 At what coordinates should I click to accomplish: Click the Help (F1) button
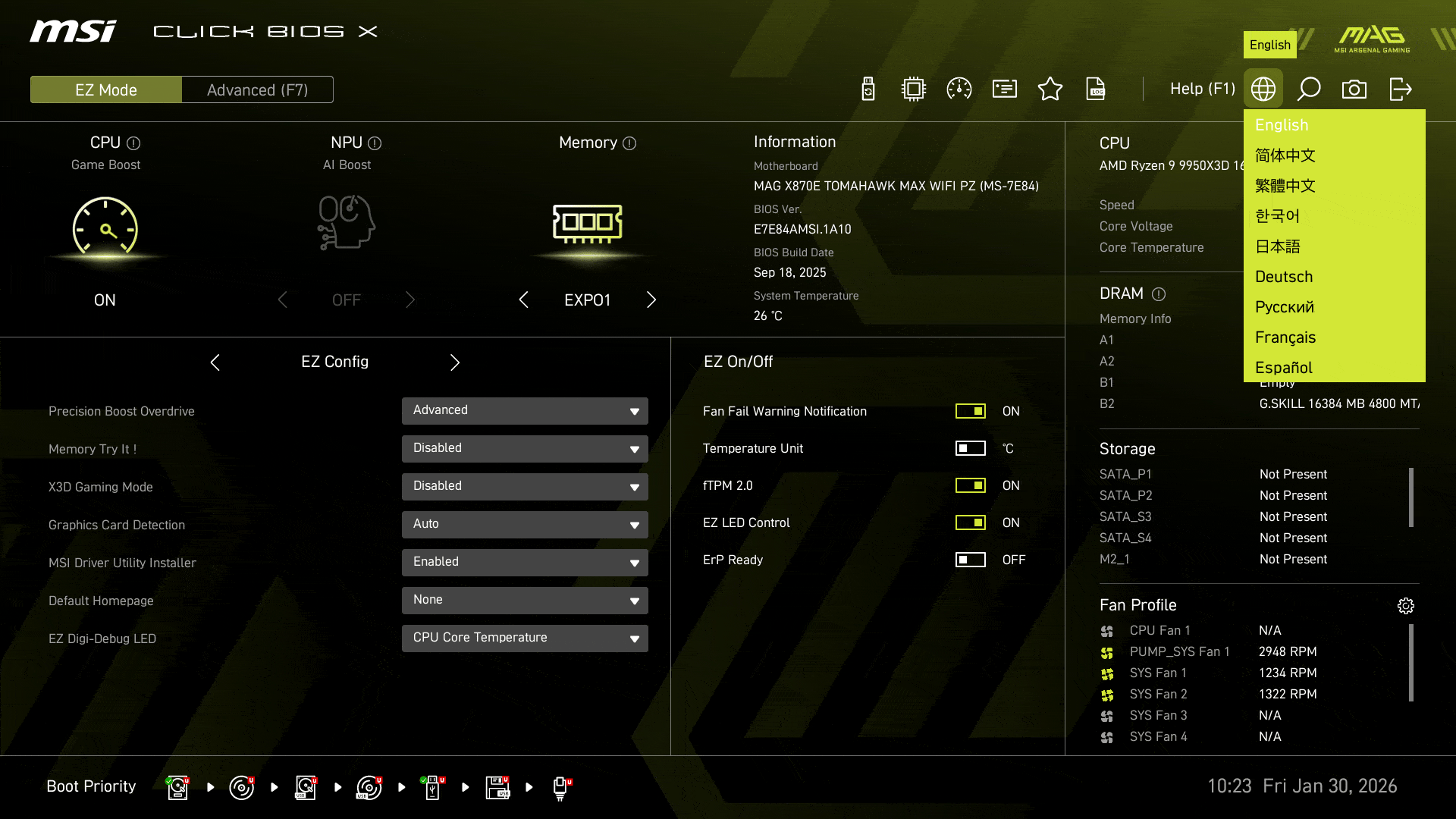point(1203,89)
